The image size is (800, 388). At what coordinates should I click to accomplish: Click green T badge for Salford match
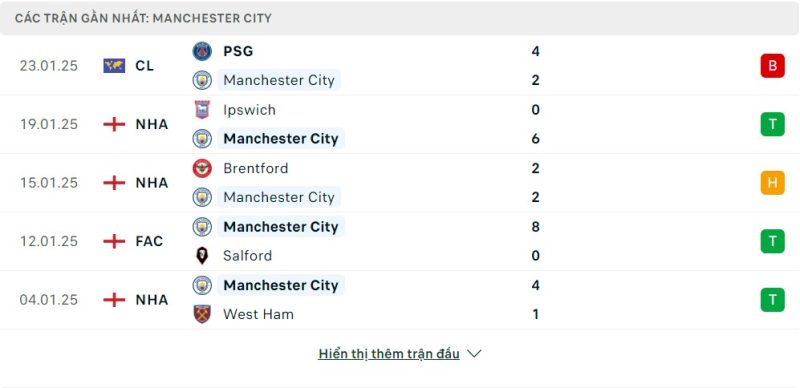coord(772,241)
